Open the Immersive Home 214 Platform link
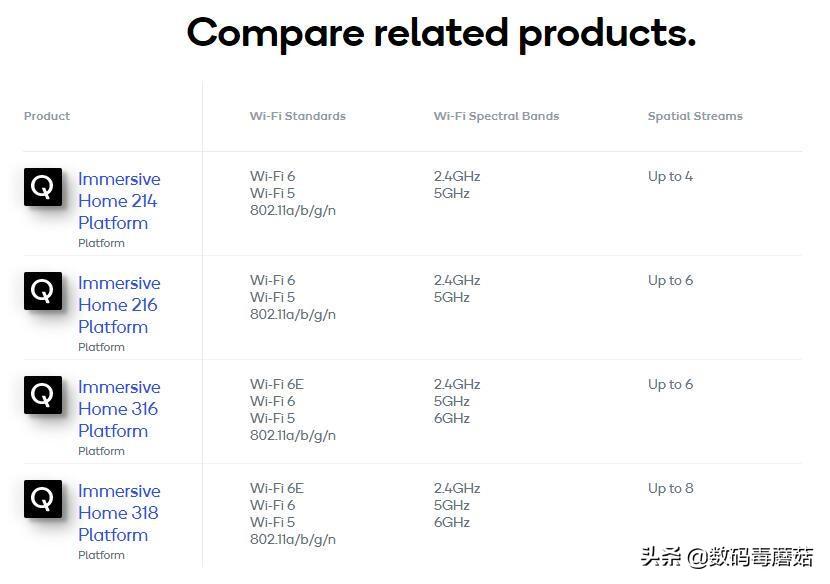The height and width of the screenshot is (584, 830). pos(119,201)
